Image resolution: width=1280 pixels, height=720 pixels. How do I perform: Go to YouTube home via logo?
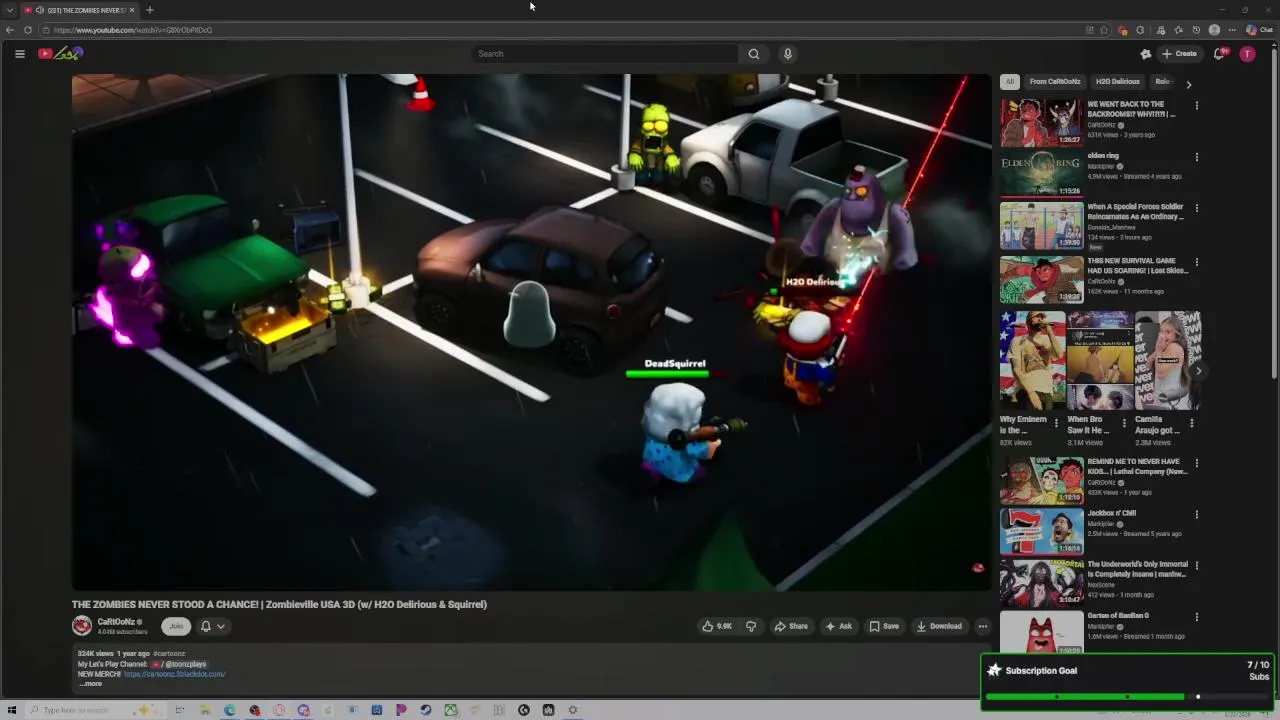click(x=60, y=54)
